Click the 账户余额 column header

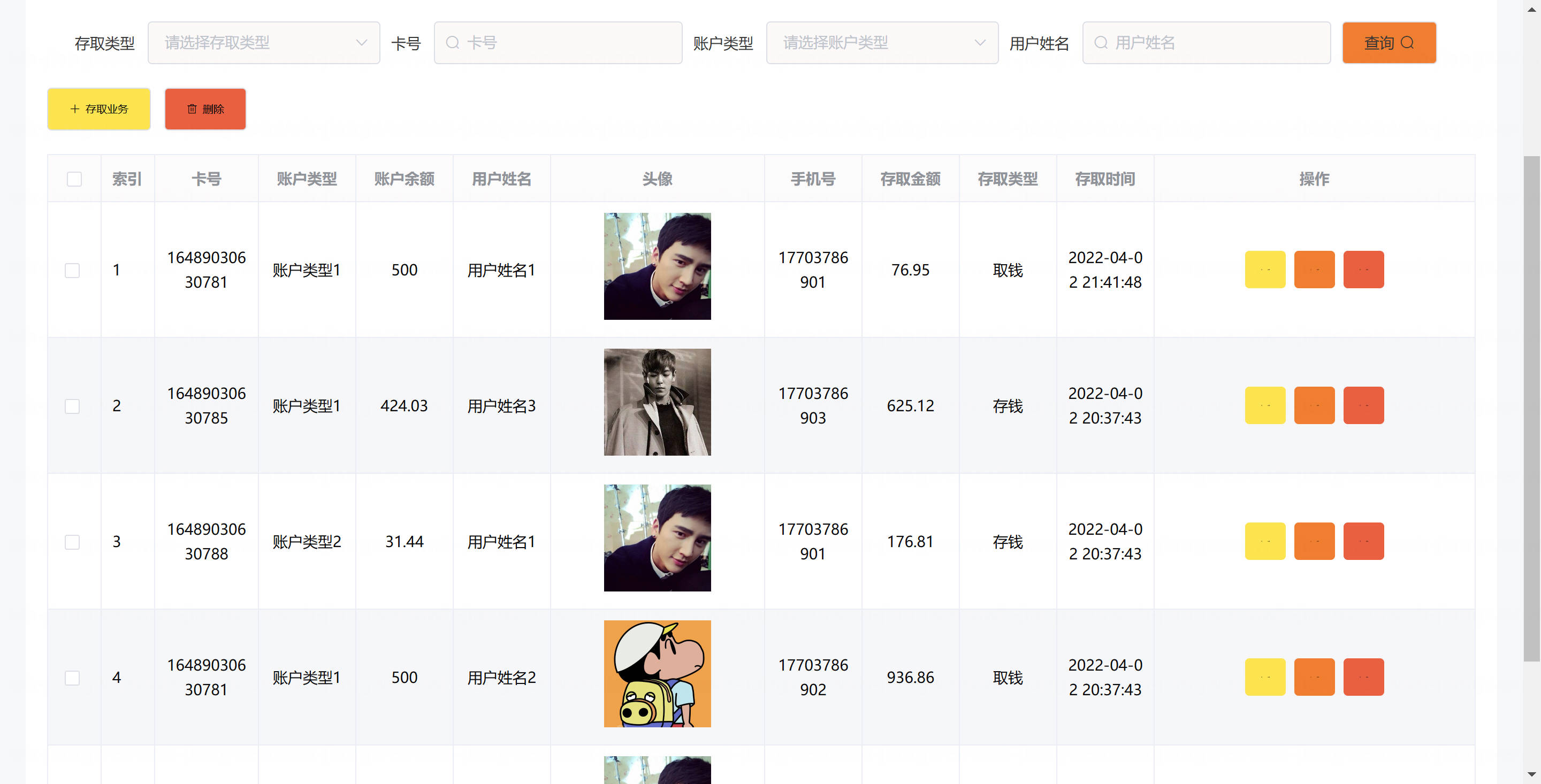pos(404,179)
